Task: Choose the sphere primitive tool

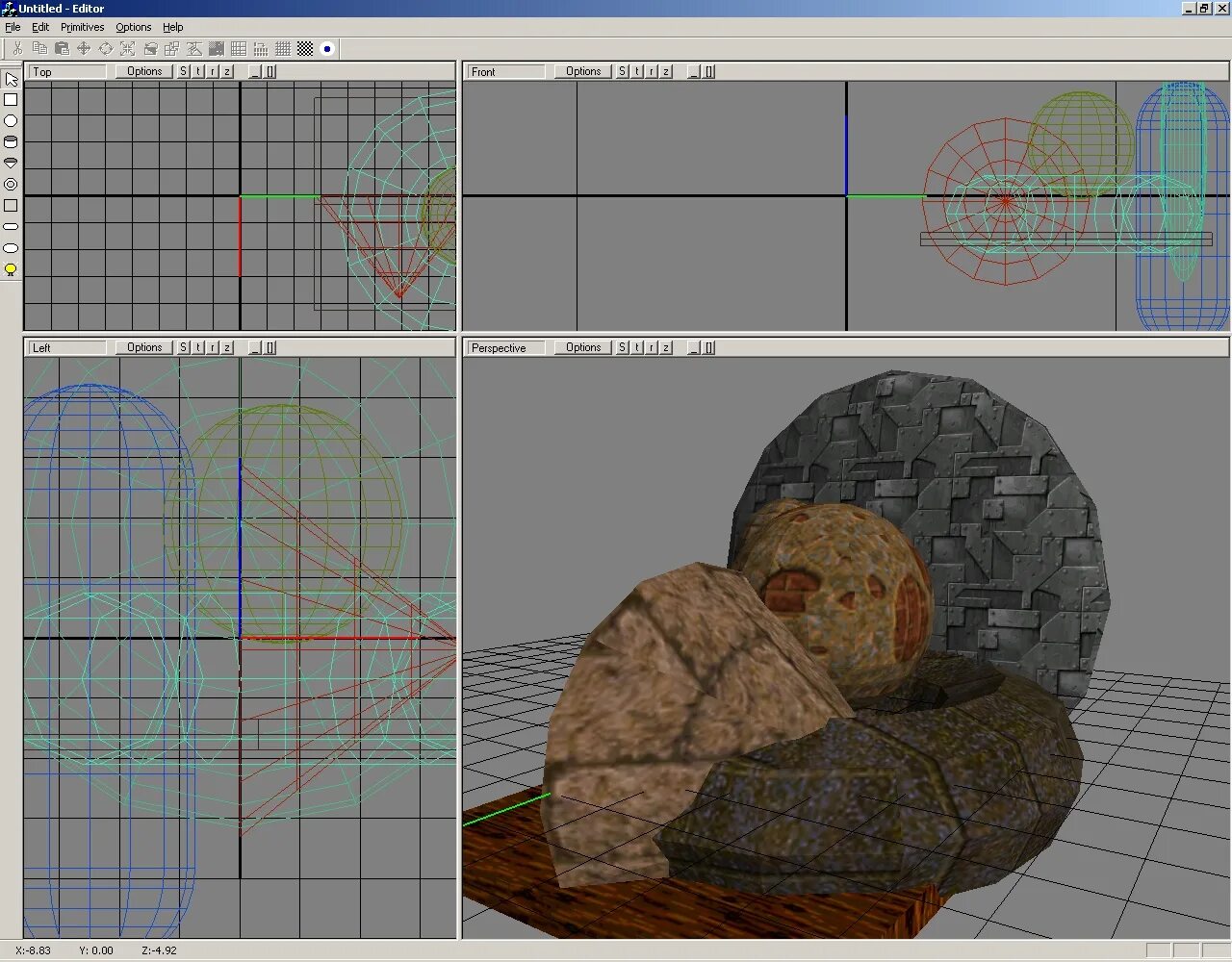Action: coord(11,120)
